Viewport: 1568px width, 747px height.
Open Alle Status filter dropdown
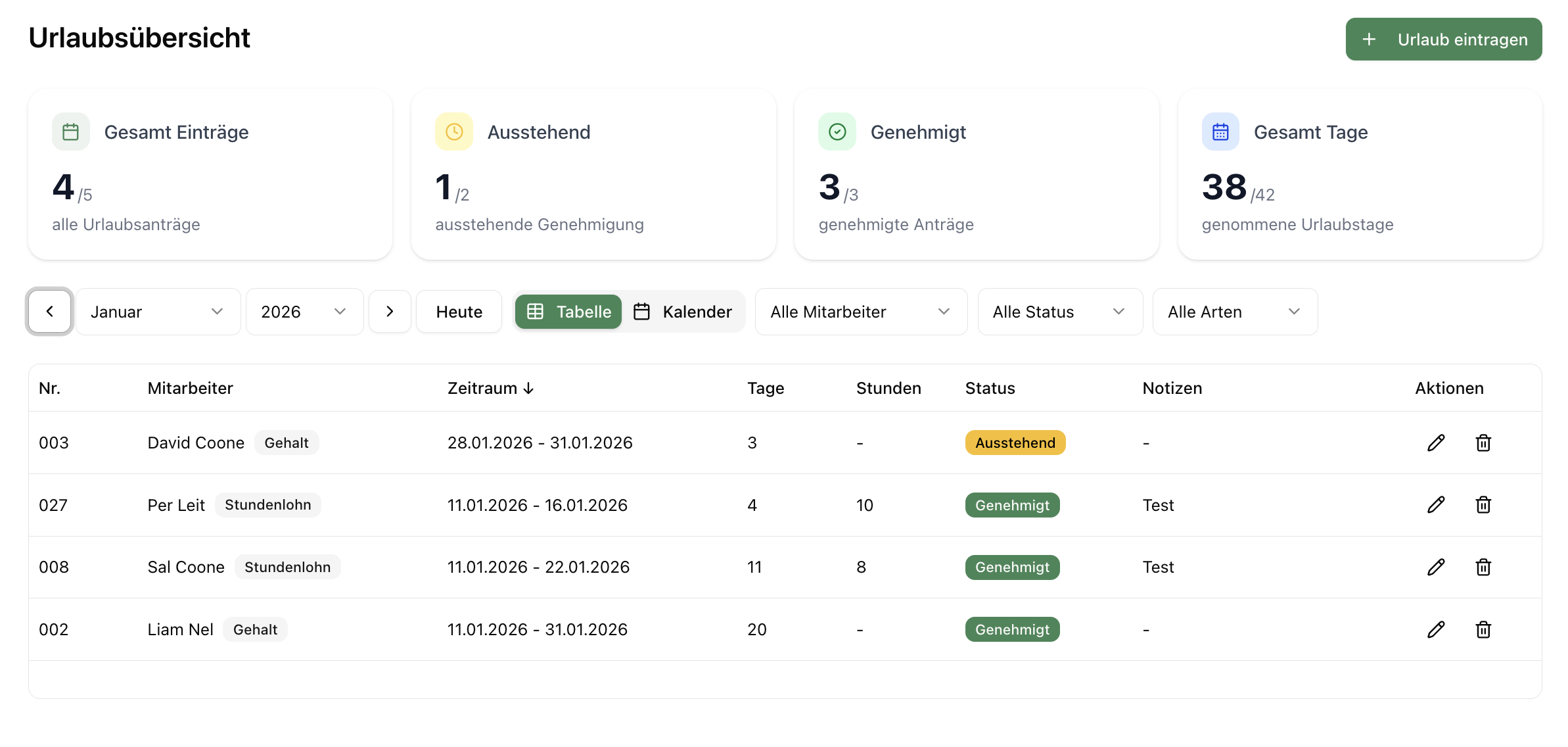pos(1059,312)
